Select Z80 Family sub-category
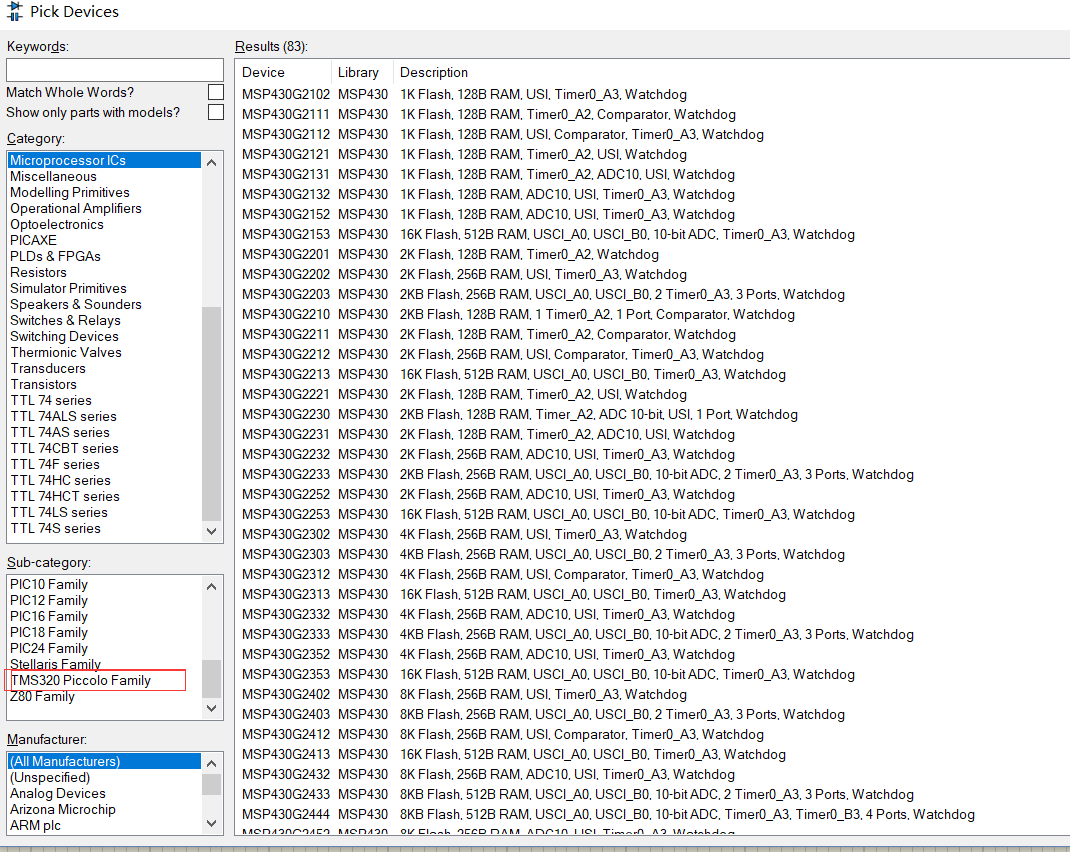The width and height of the screenshot is (1070, 852). point(42,696)
